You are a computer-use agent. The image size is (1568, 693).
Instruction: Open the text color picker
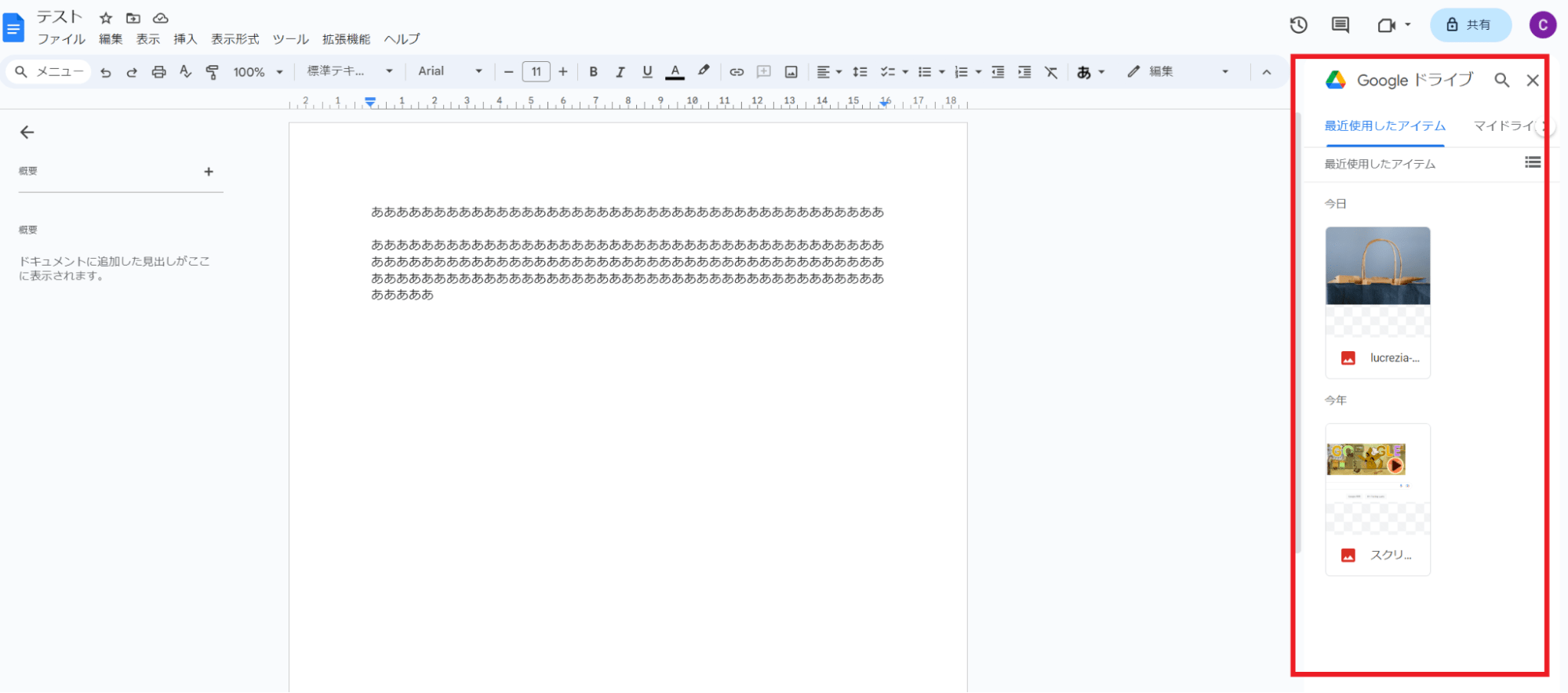click(x=675, y=72)
